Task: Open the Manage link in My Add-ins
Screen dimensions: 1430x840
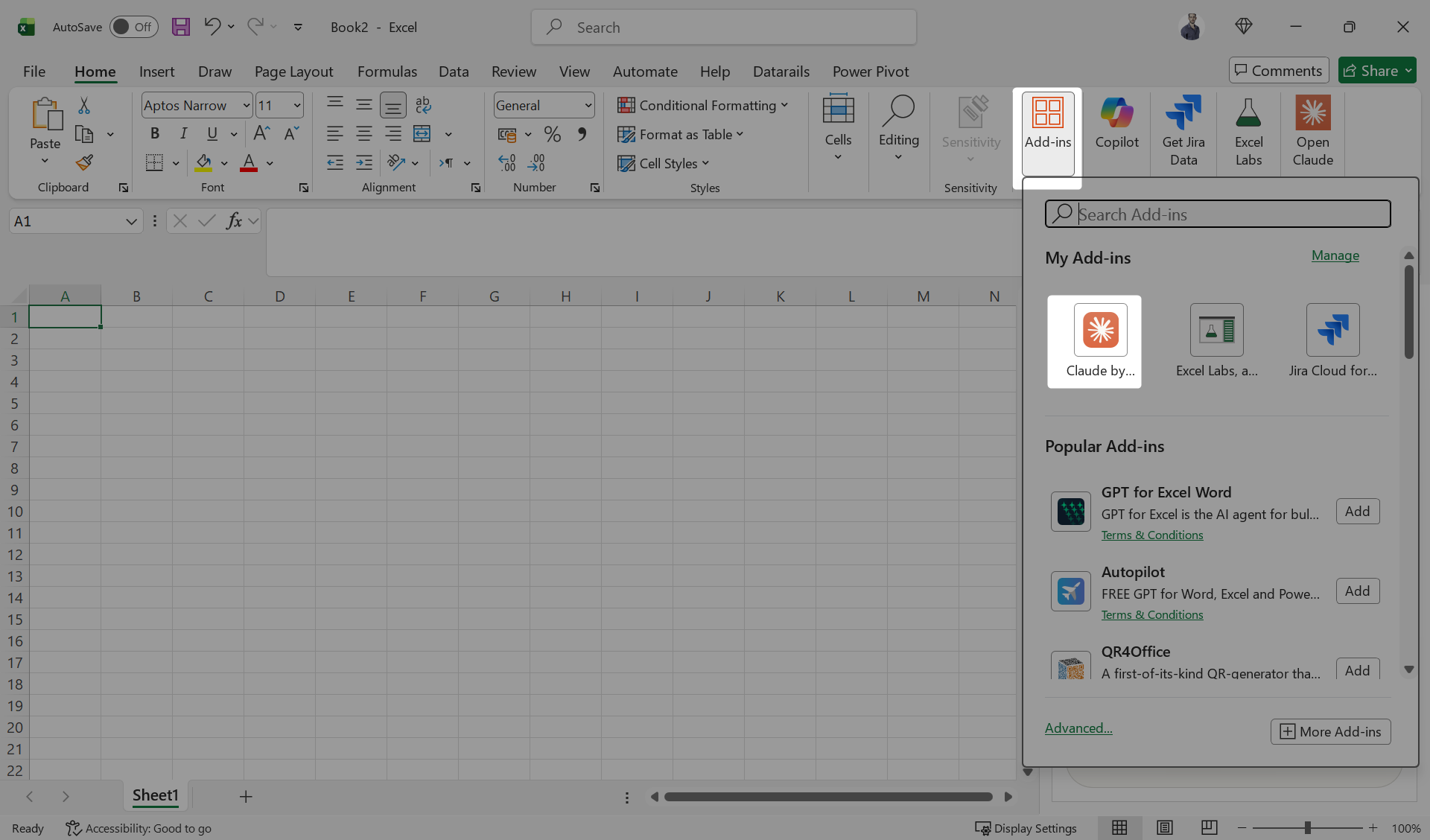Action: point(1335,255)
